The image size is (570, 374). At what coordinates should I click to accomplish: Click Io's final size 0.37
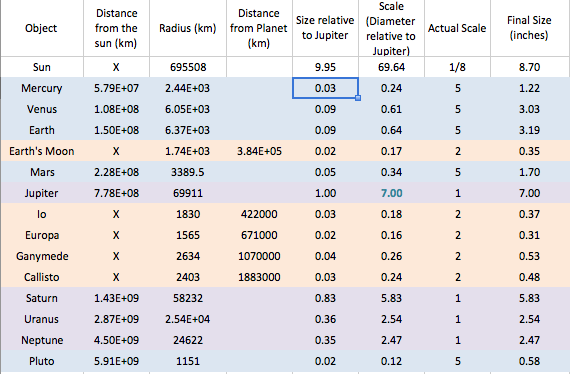pyautogui.click(x=530, y=214)
